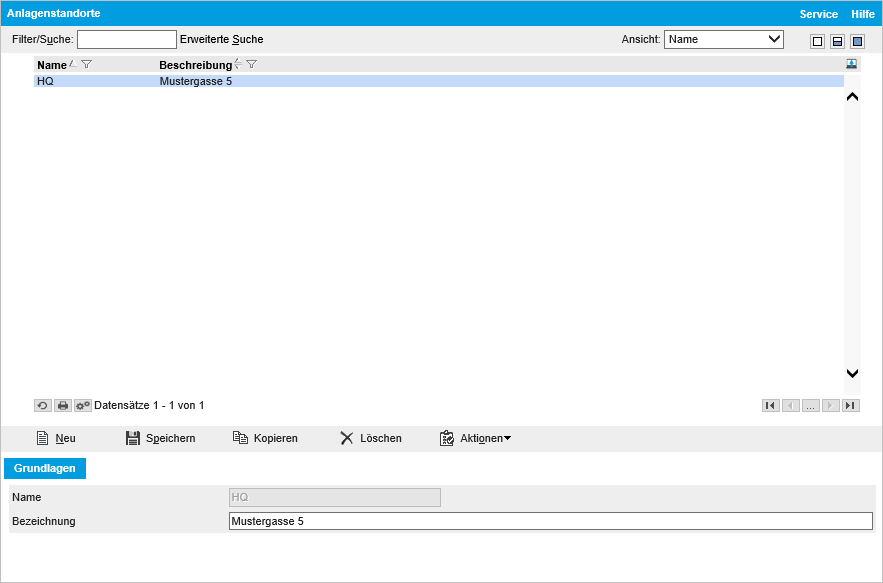Expand the Aktionen dropdown menu

pos(476,438)
